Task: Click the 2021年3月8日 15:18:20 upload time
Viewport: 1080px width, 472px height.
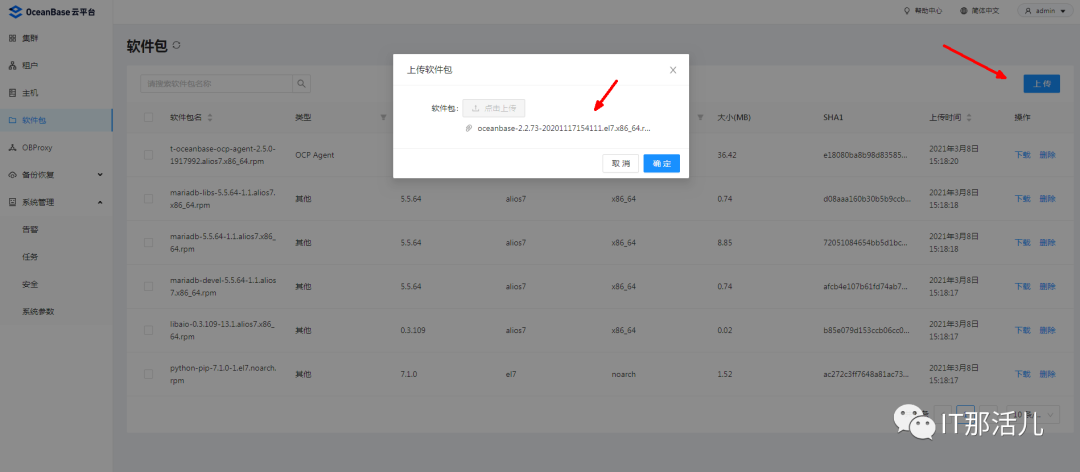Action: 955,155
